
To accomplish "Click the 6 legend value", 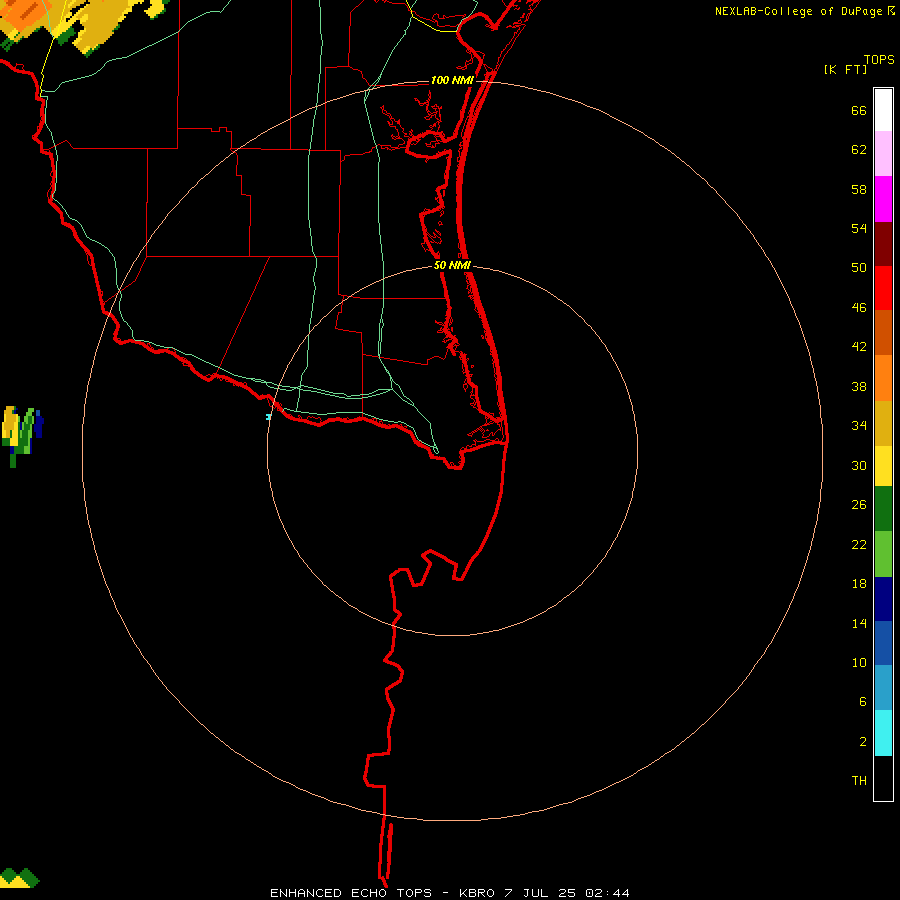I will pos(863,701).
